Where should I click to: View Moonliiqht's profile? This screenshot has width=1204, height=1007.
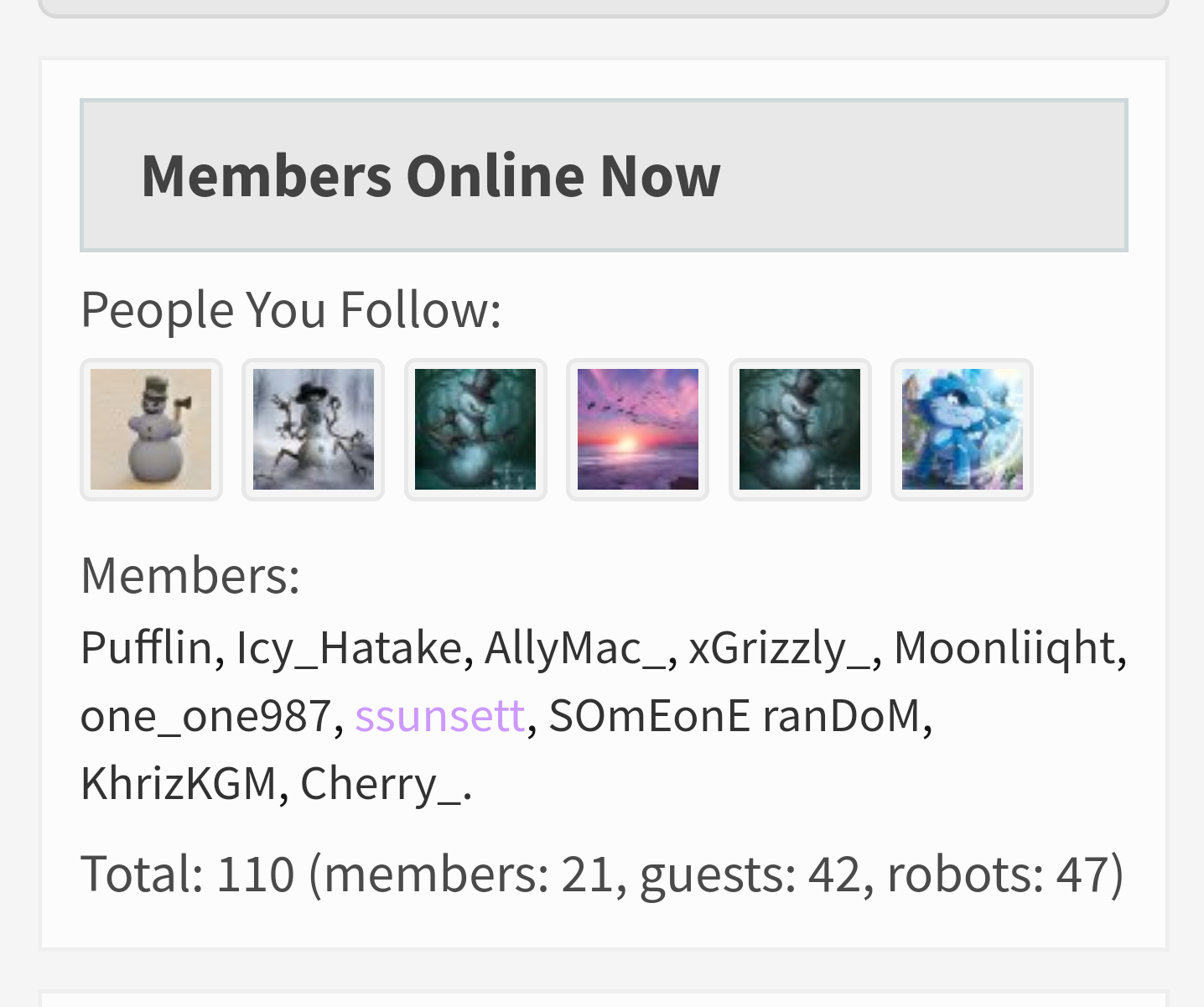[x=1004, y=647]
